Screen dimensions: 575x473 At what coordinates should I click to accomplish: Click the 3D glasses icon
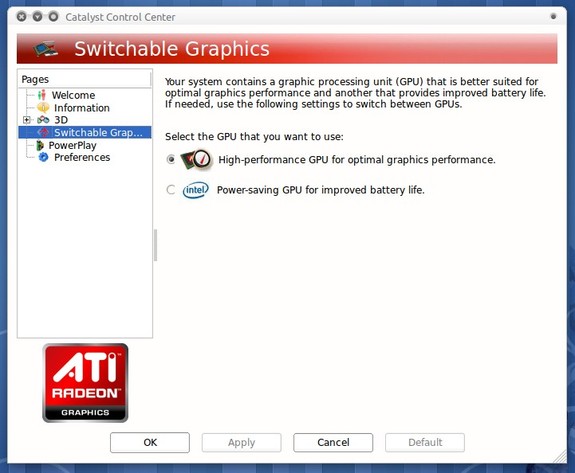(x=43, y=120)
